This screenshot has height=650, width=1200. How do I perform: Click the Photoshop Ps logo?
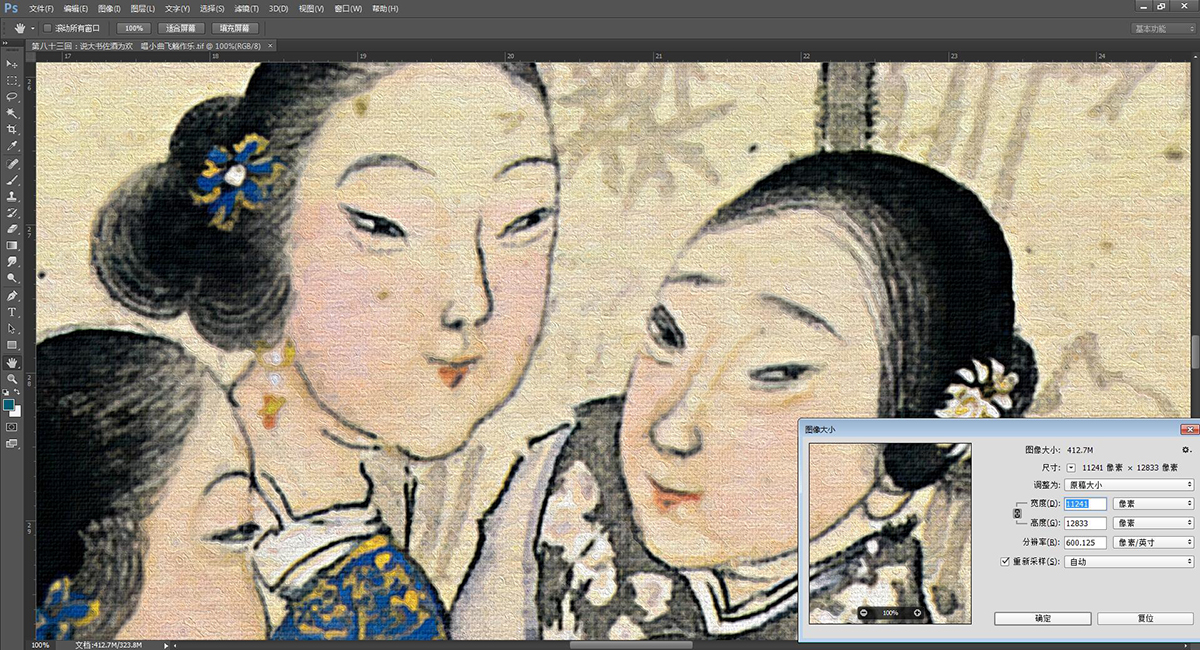11,9
